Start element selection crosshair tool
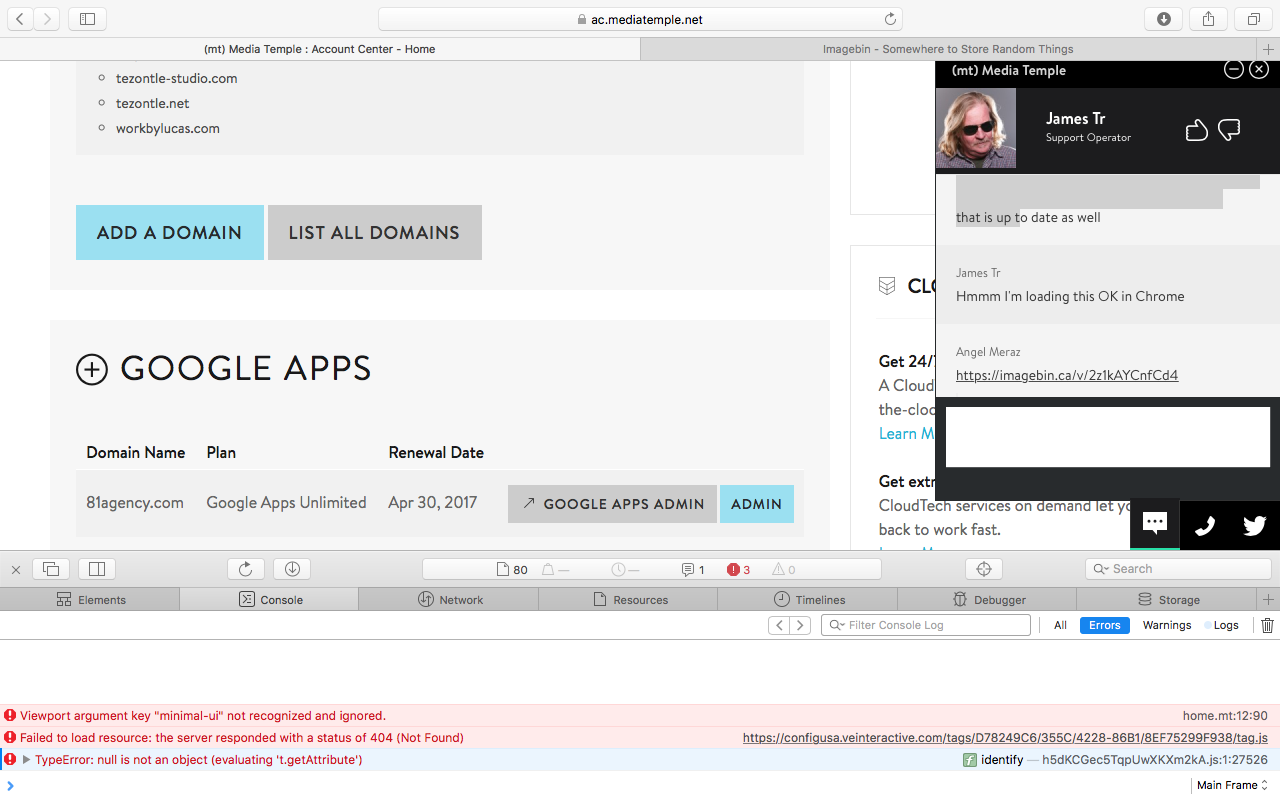Image resolution: width=1280 pixels, height=800 pixels. pos(984,569)
